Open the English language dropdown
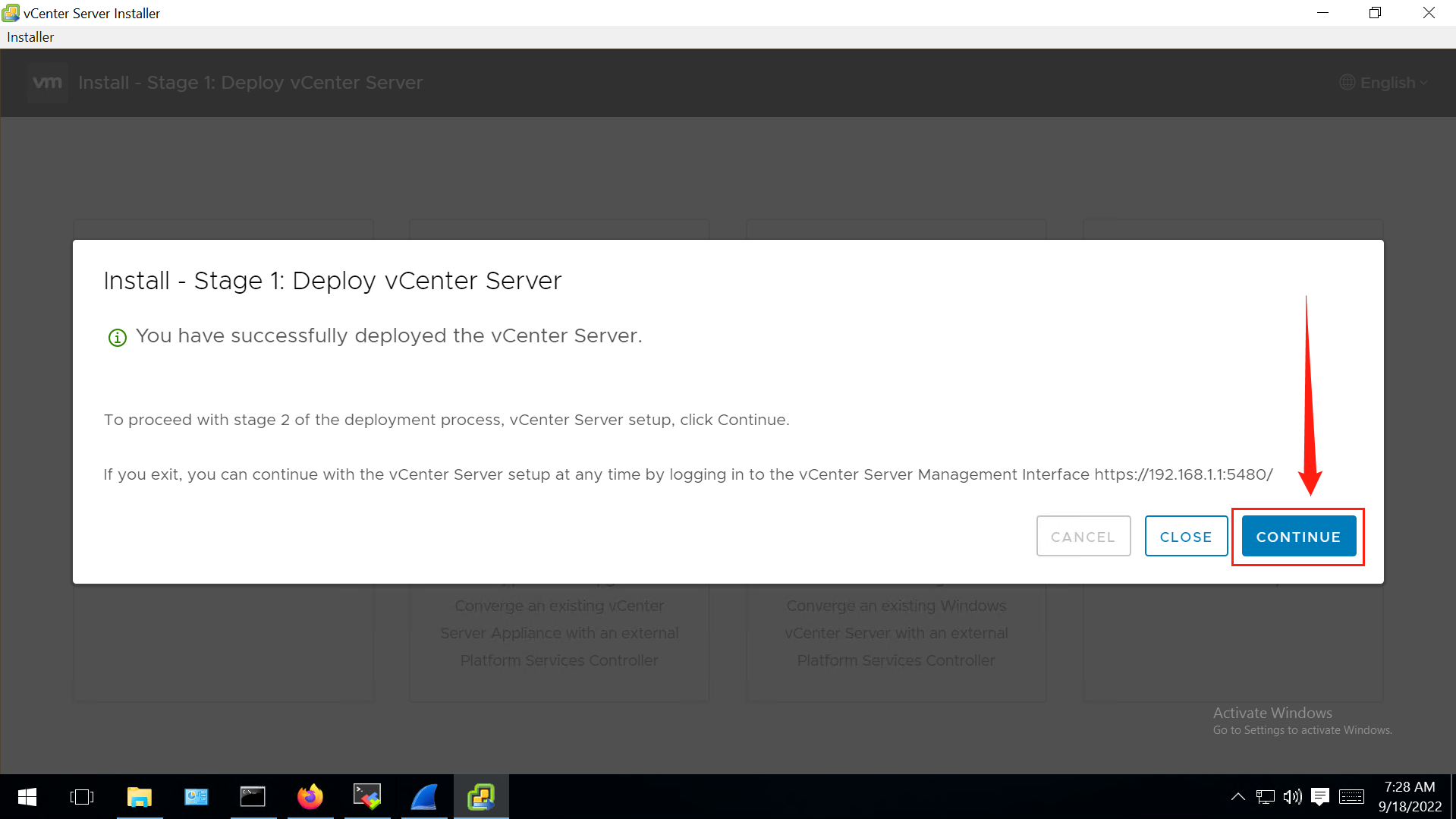The height and width of the screenshot is (819, 1456). click(x=1385, y=83)
